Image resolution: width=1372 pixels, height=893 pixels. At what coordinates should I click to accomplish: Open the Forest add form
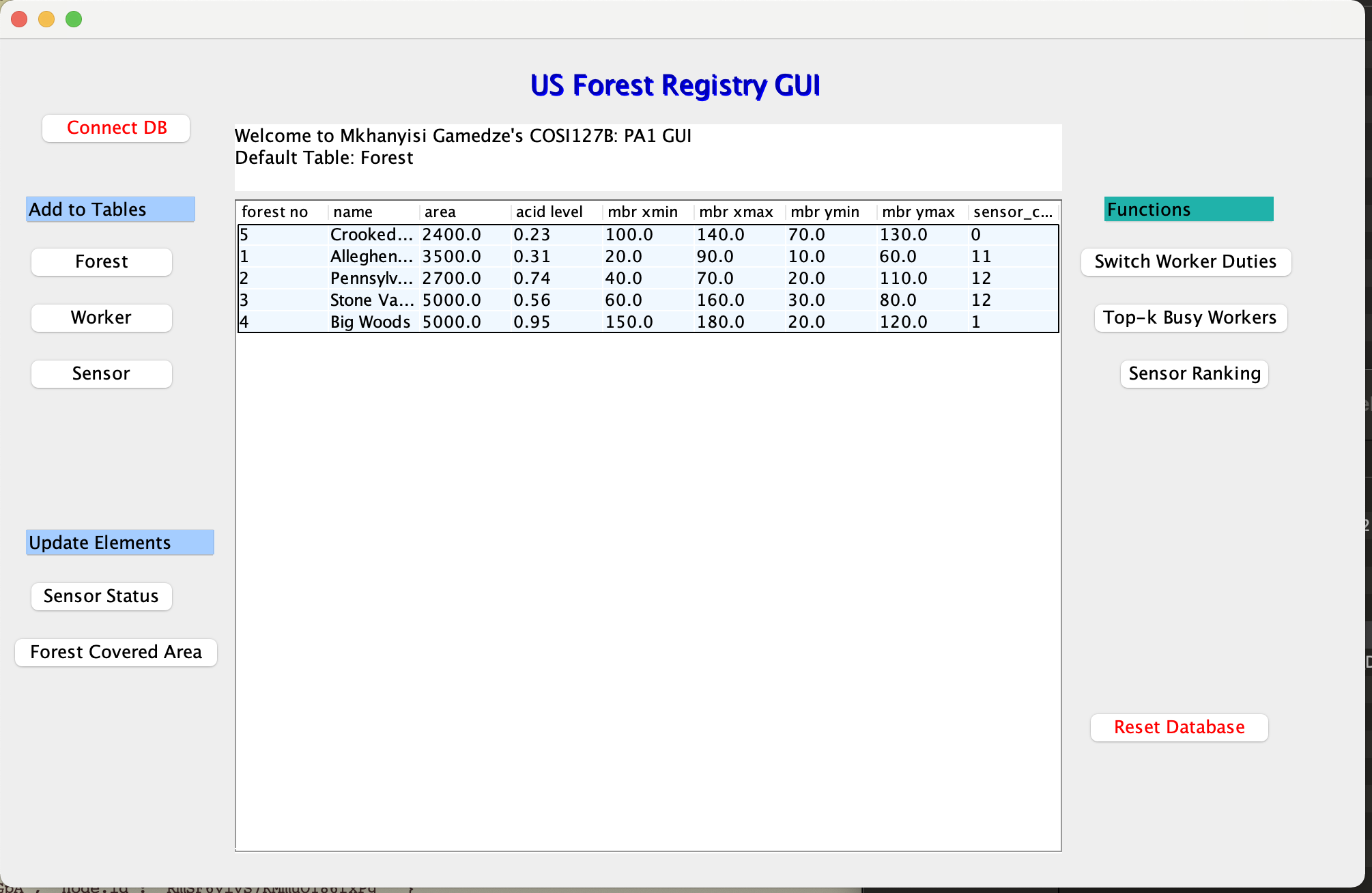102,262
